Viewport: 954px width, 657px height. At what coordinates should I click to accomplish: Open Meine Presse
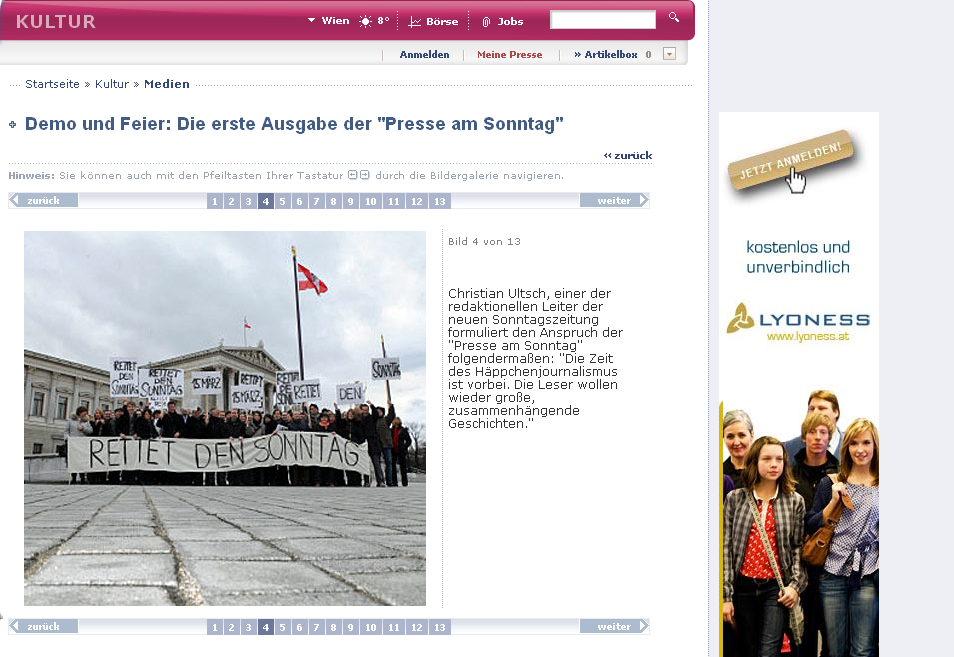[509, 54]
